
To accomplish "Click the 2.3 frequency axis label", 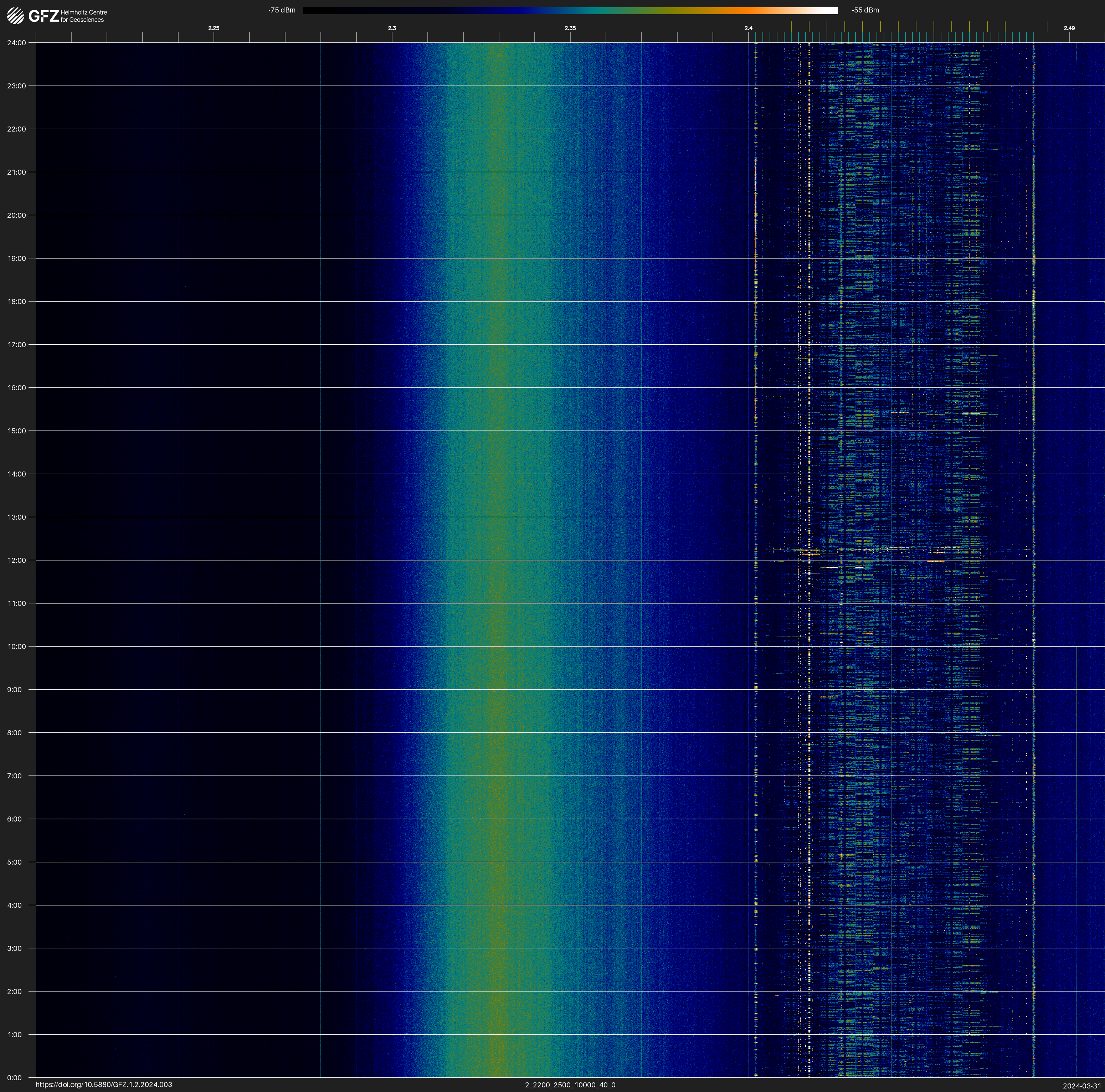I will coord(392,28).
